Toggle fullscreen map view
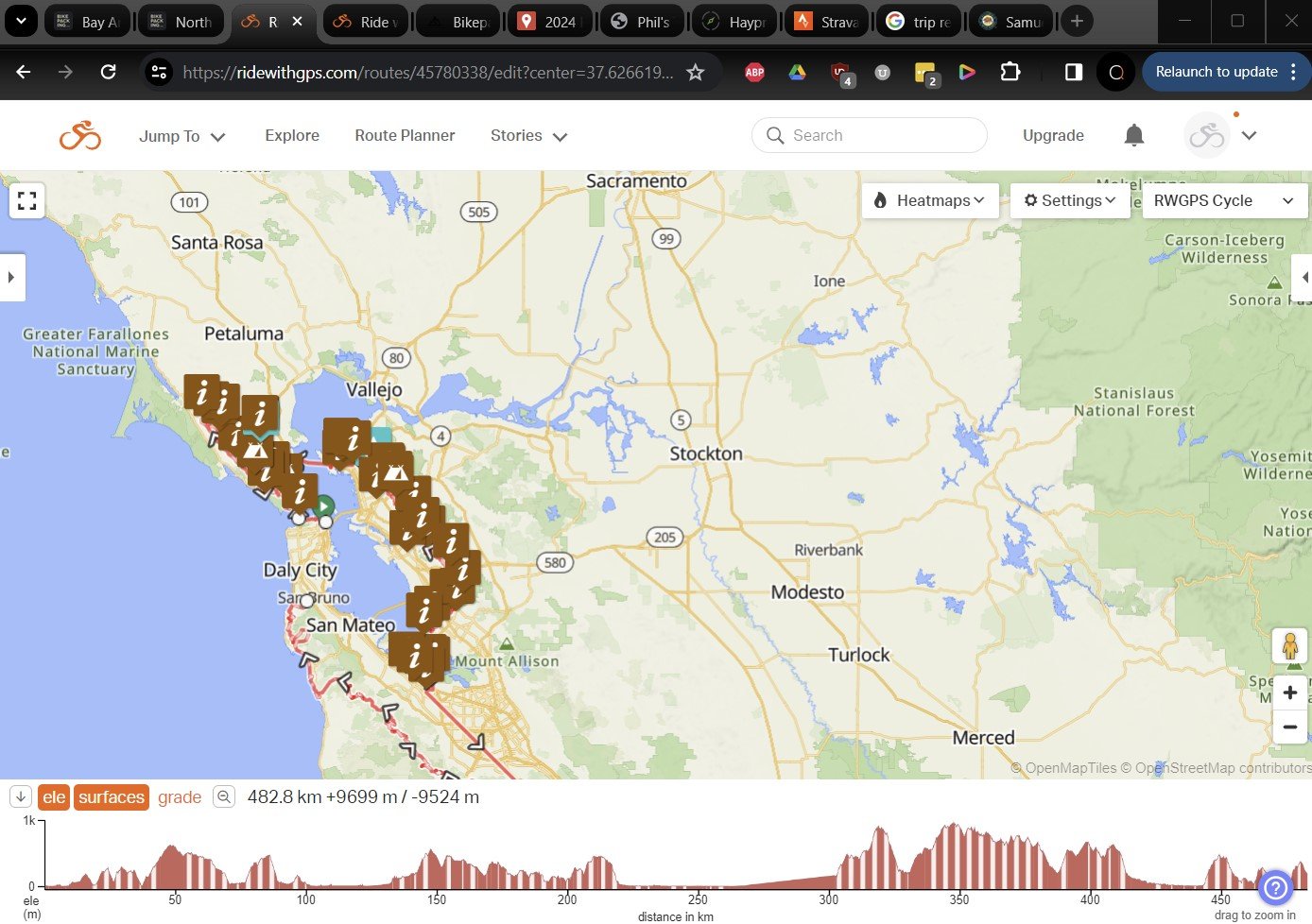Viewport: 1312px width, 924px height. [x=27, y=200]
